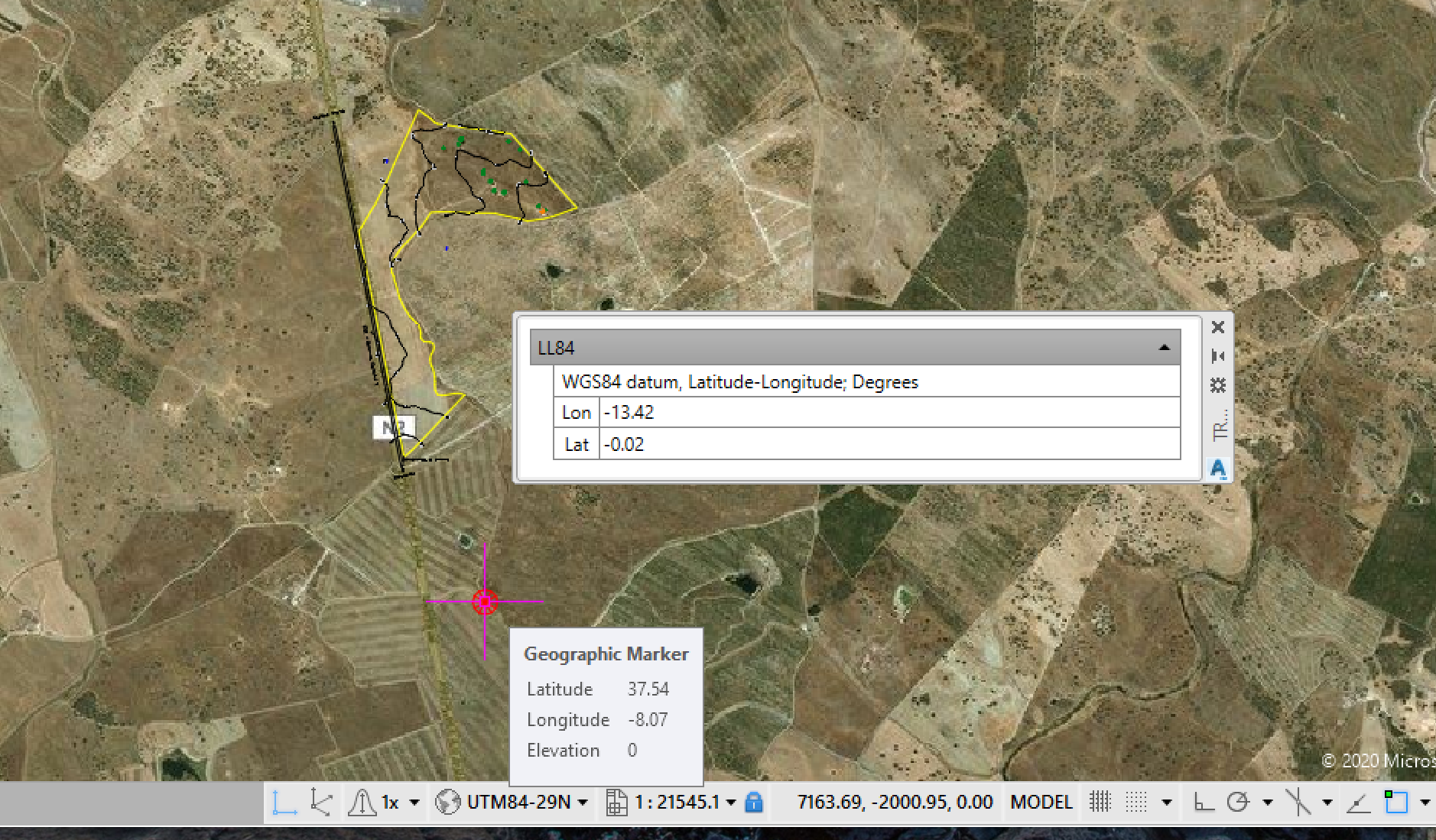This screenshot has width=1436, height=840.
Task: Open the gear settings on the LL84 palette
Action: 1218,386
